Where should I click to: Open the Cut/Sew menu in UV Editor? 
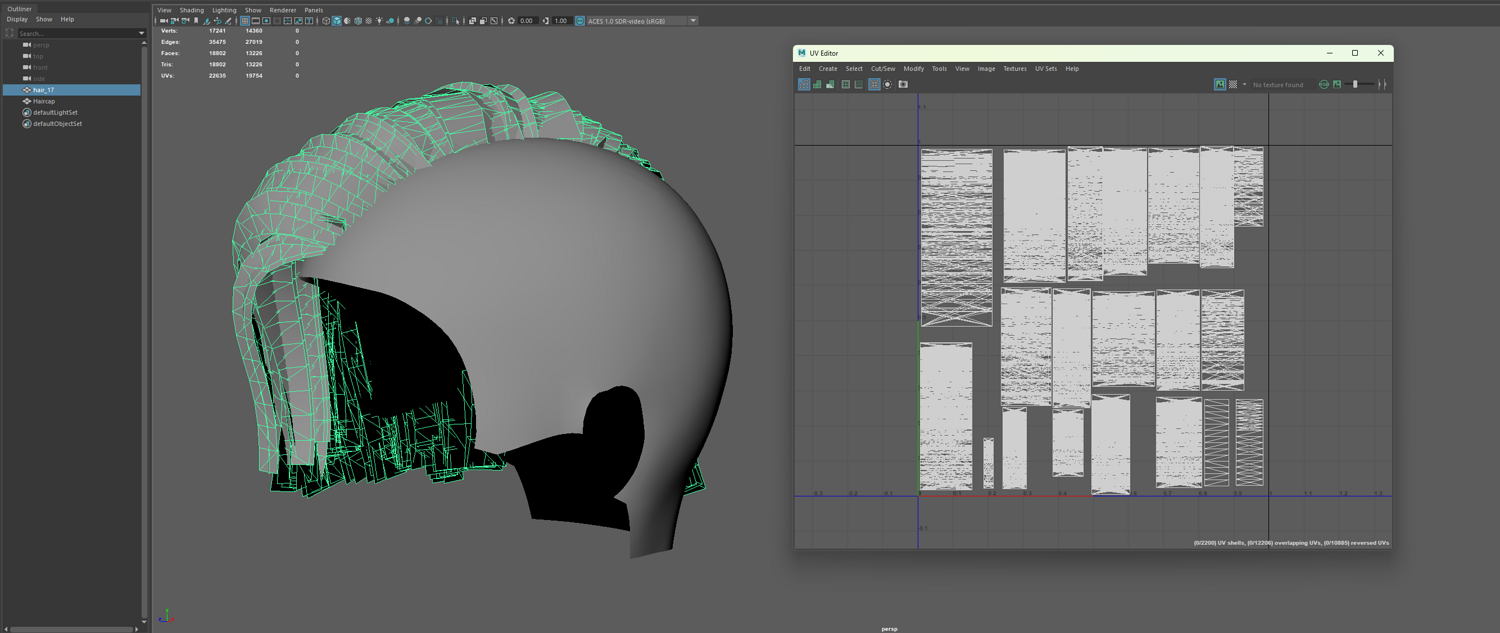(x=883, y=69)
